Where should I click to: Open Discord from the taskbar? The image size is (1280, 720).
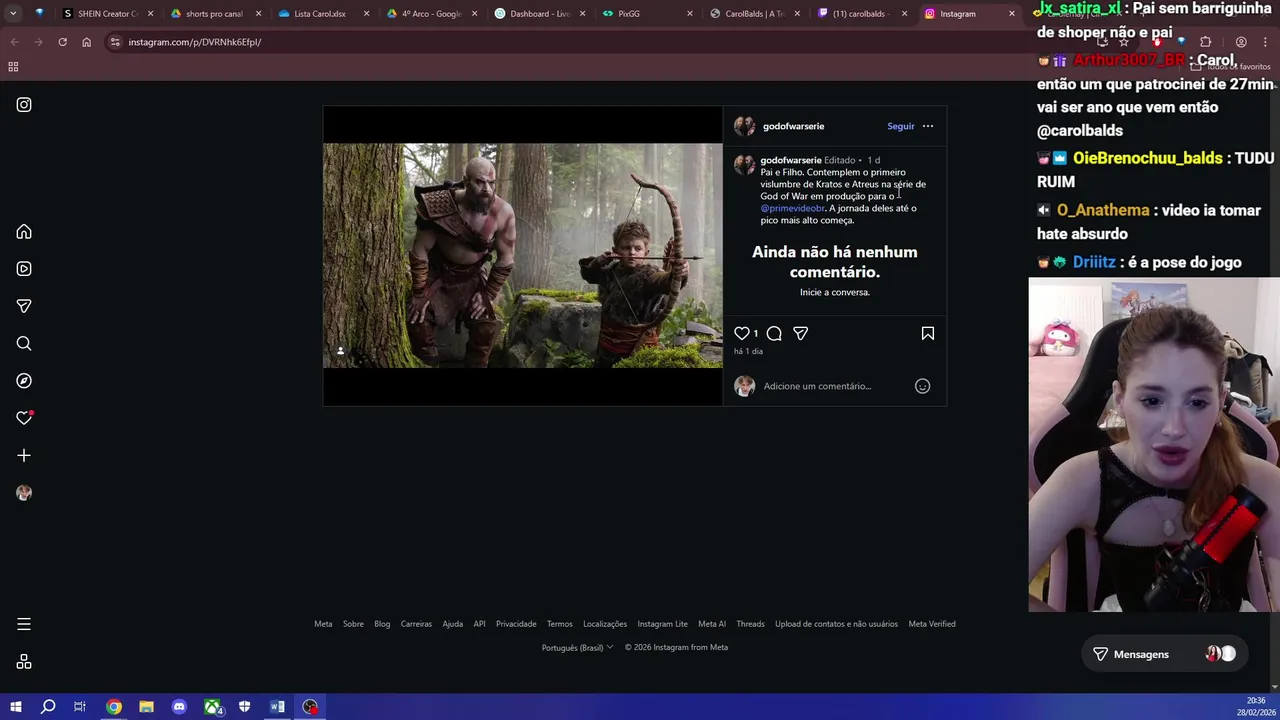click(179, 707)
